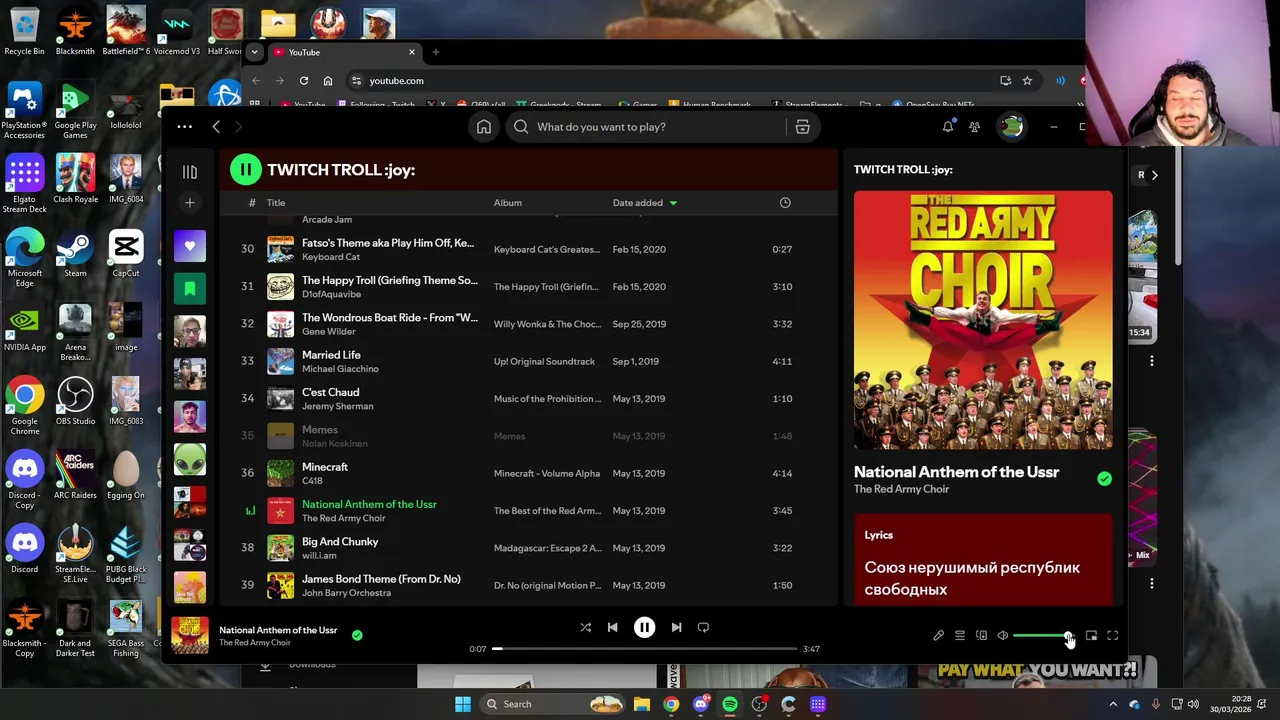Sort by duration clock icon column
1280x720 pixels.
pos(785,203)
